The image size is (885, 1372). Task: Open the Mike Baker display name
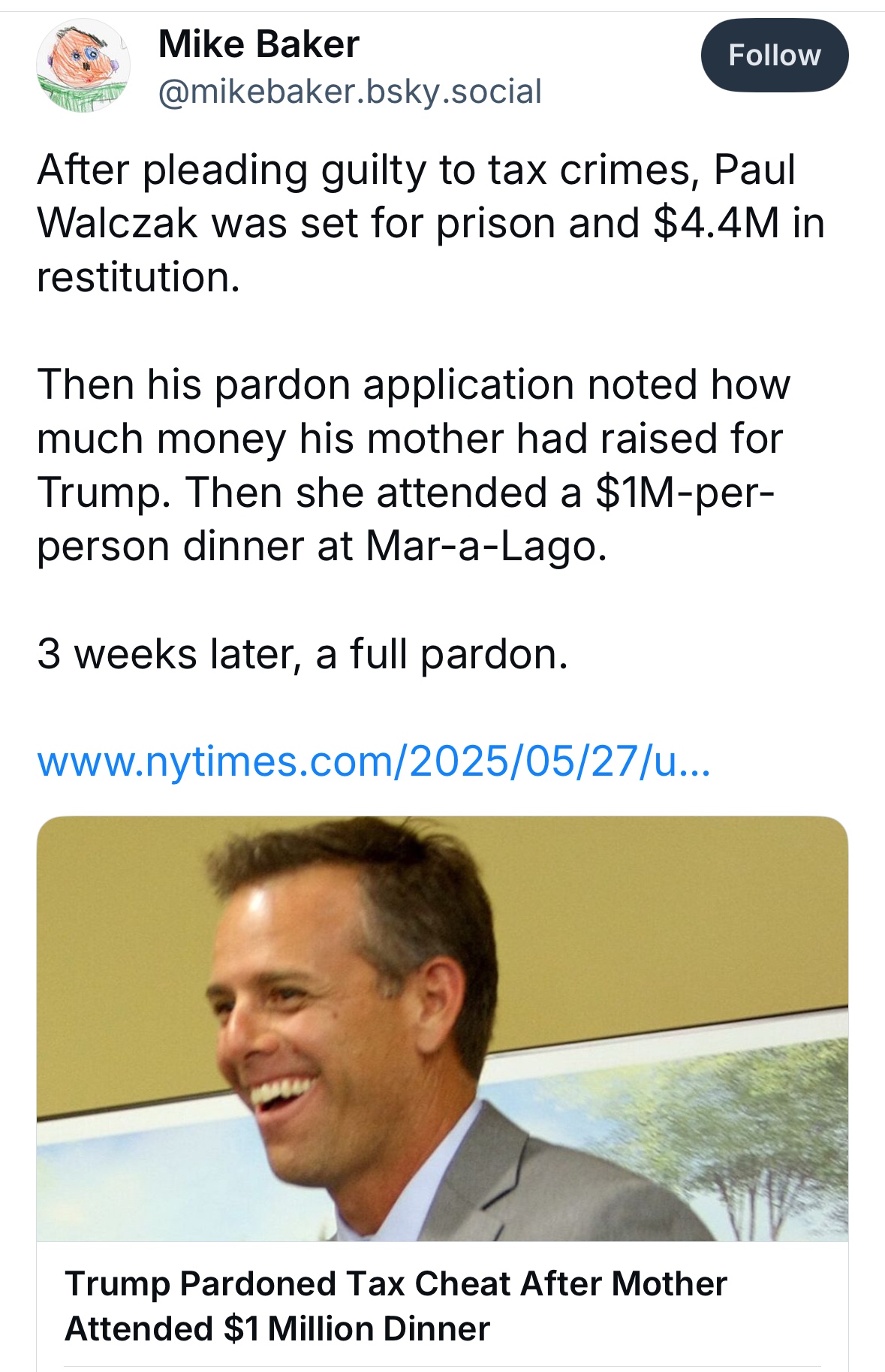pos(259,44)
